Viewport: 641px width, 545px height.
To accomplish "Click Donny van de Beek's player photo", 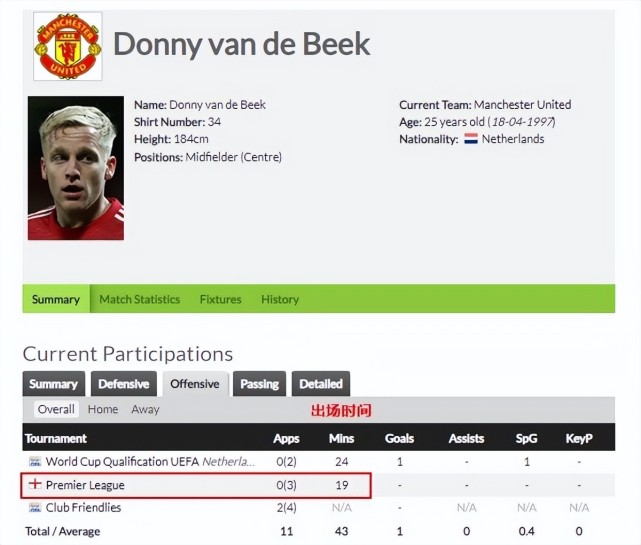I will coord(75,168).
